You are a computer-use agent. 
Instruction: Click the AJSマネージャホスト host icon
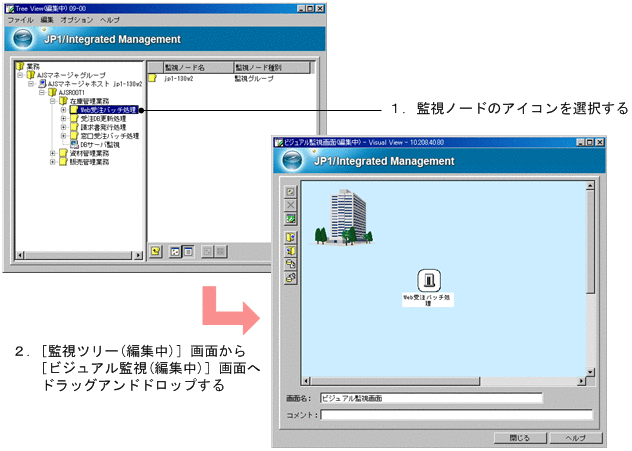pyautogui.click(x=42, y=84)
